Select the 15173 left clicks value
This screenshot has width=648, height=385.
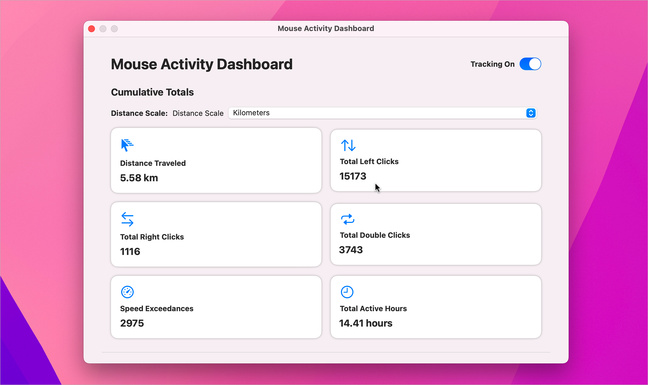[x=353, y=176]
